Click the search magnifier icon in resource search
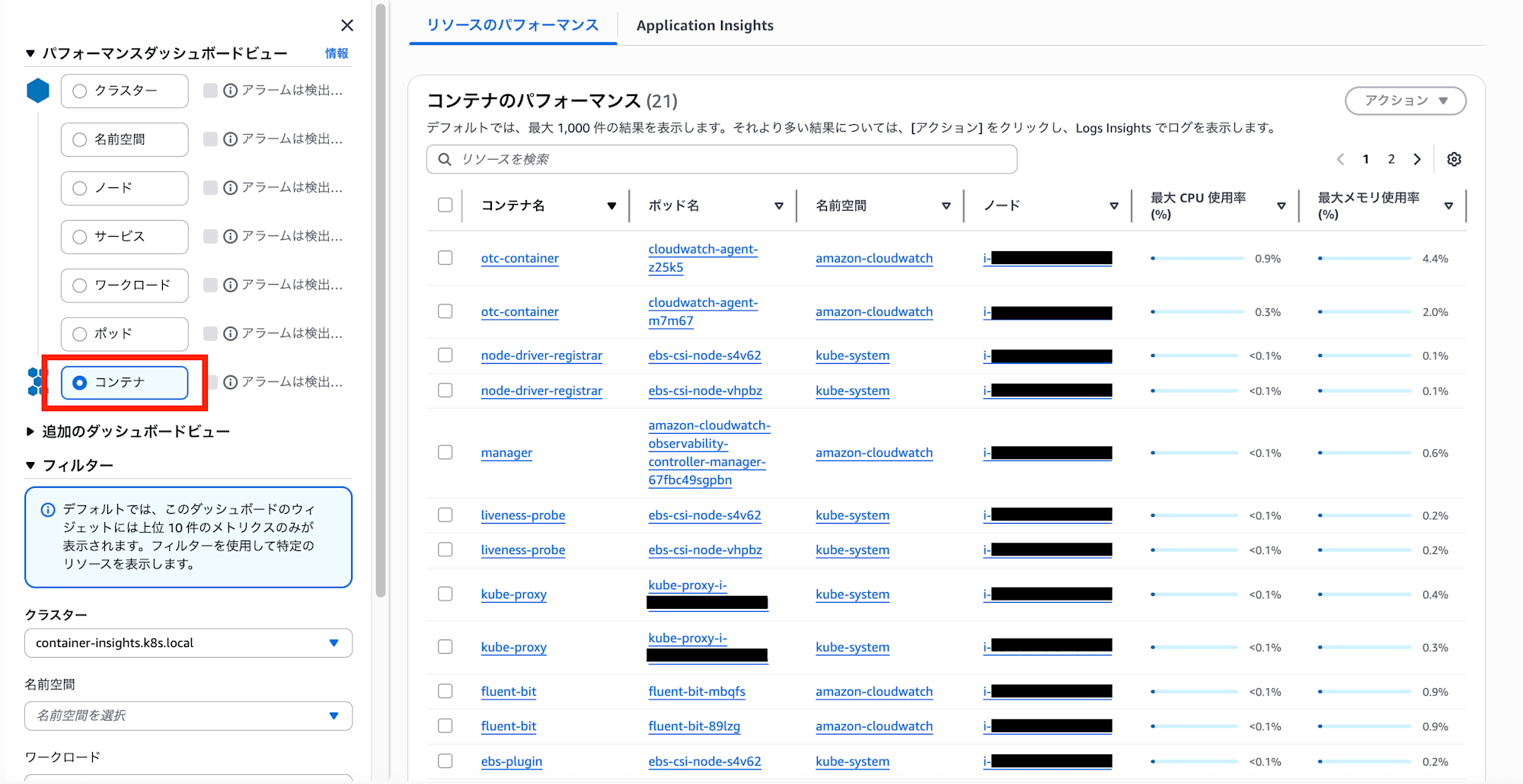The height and width of the screenshot is (784, 1523). [445, 159]
